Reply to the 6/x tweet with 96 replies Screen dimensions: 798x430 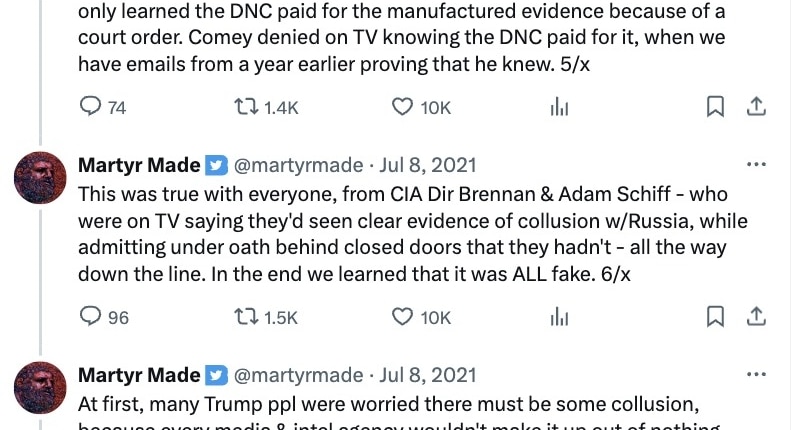point(91,317)
